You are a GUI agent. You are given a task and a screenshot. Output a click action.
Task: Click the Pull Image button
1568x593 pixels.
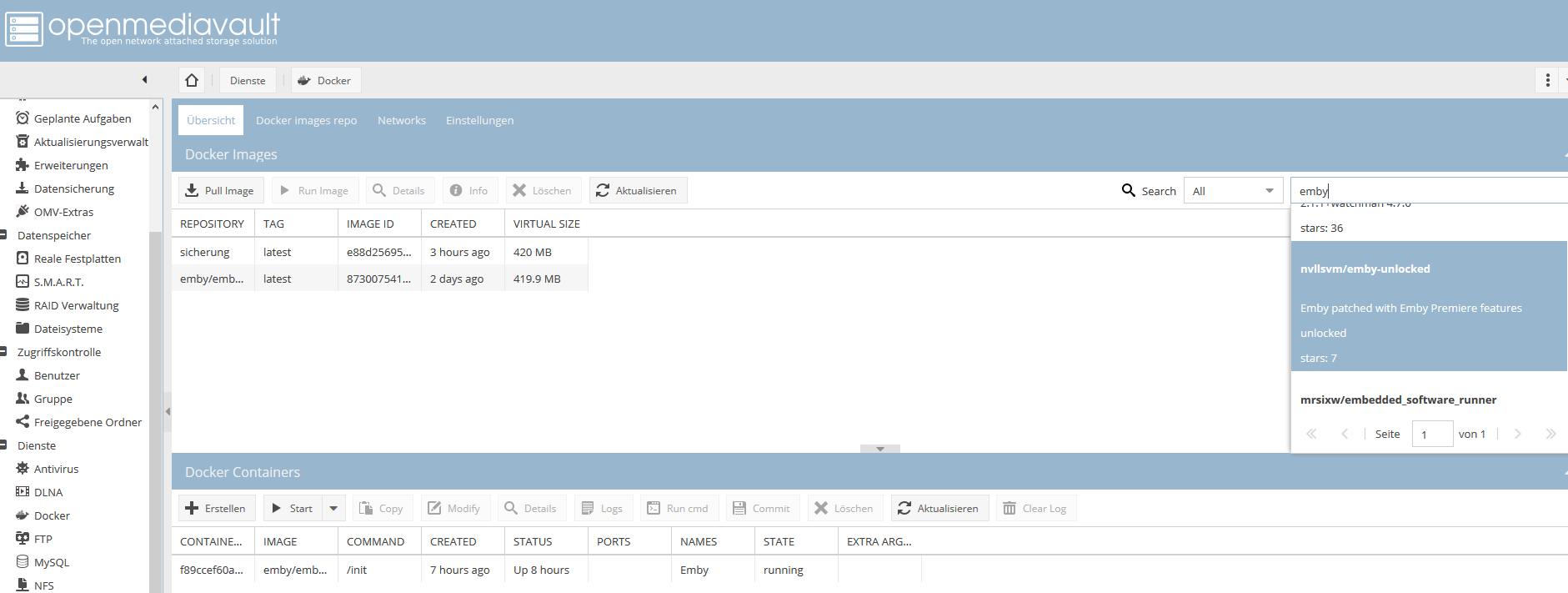[x=221, y=190]
